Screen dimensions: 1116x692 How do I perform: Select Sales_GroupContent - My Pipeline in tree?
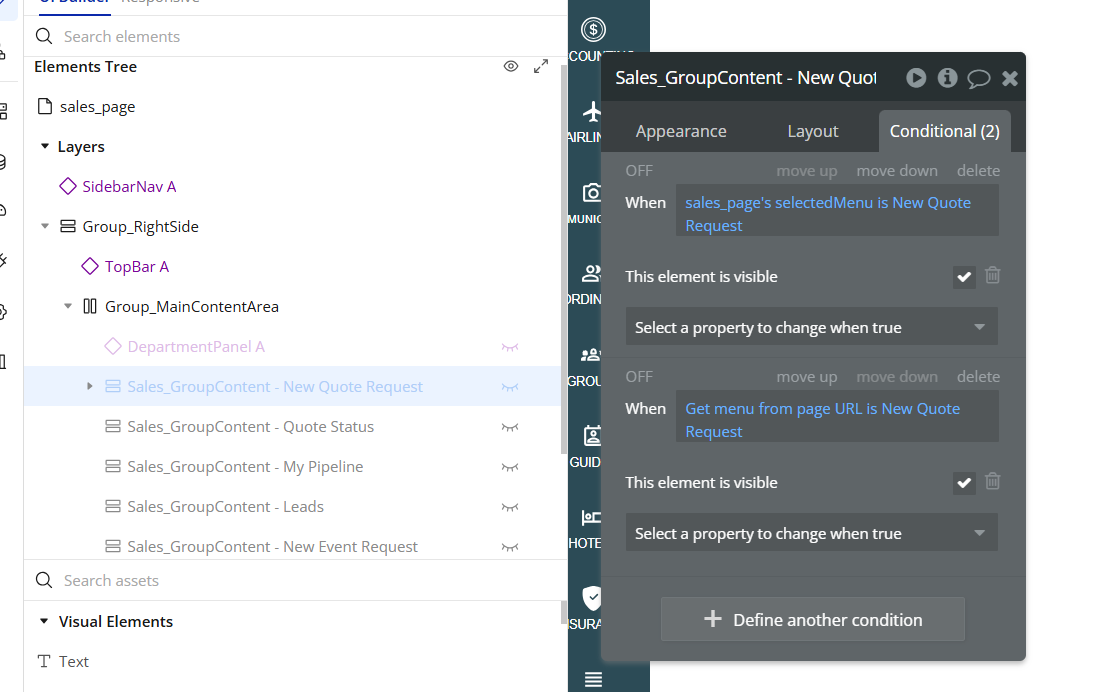click(245, 467)
